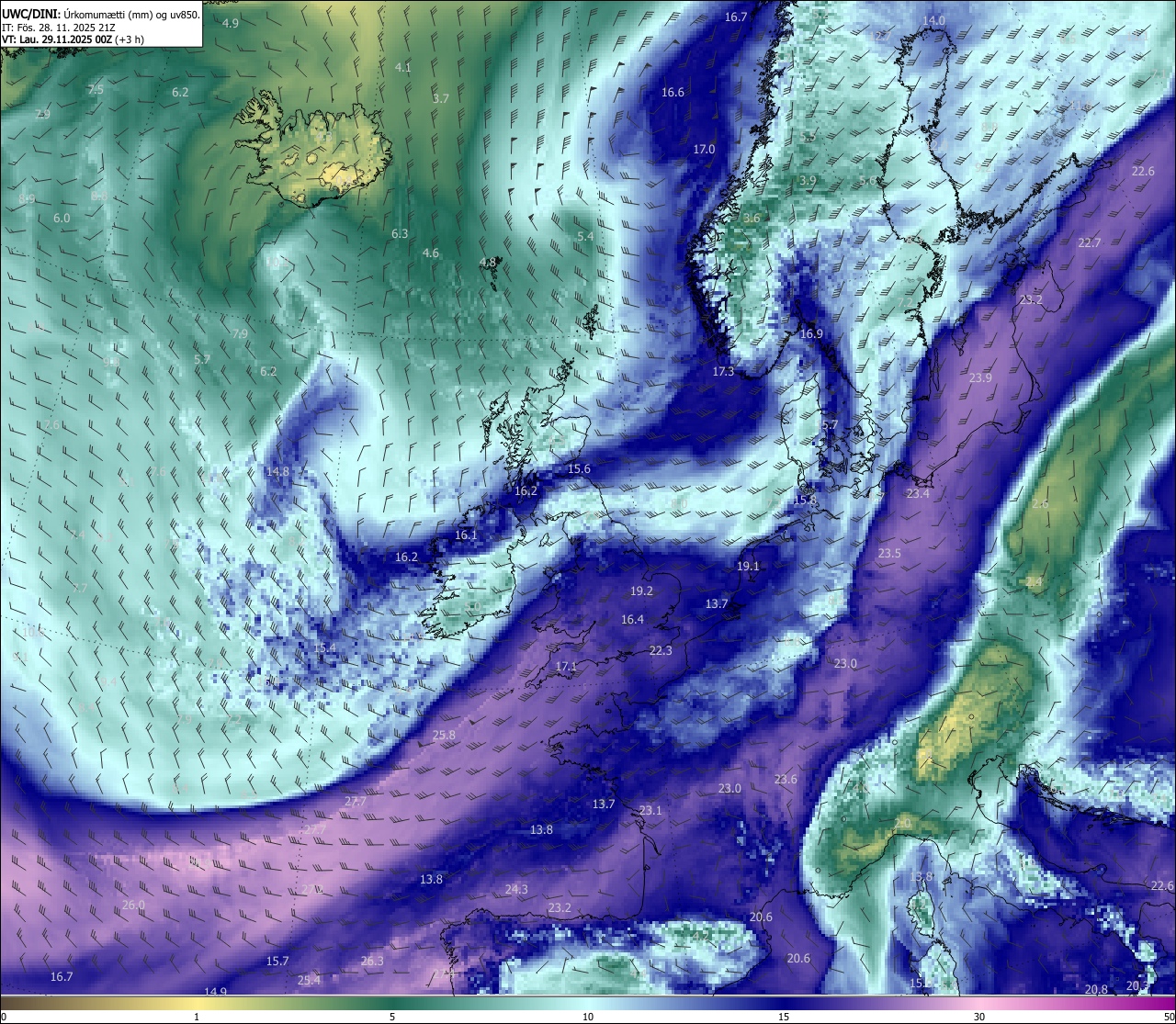Click the 4.6 value label
The image size is (1176, 1024).
(x=431, y=253)
